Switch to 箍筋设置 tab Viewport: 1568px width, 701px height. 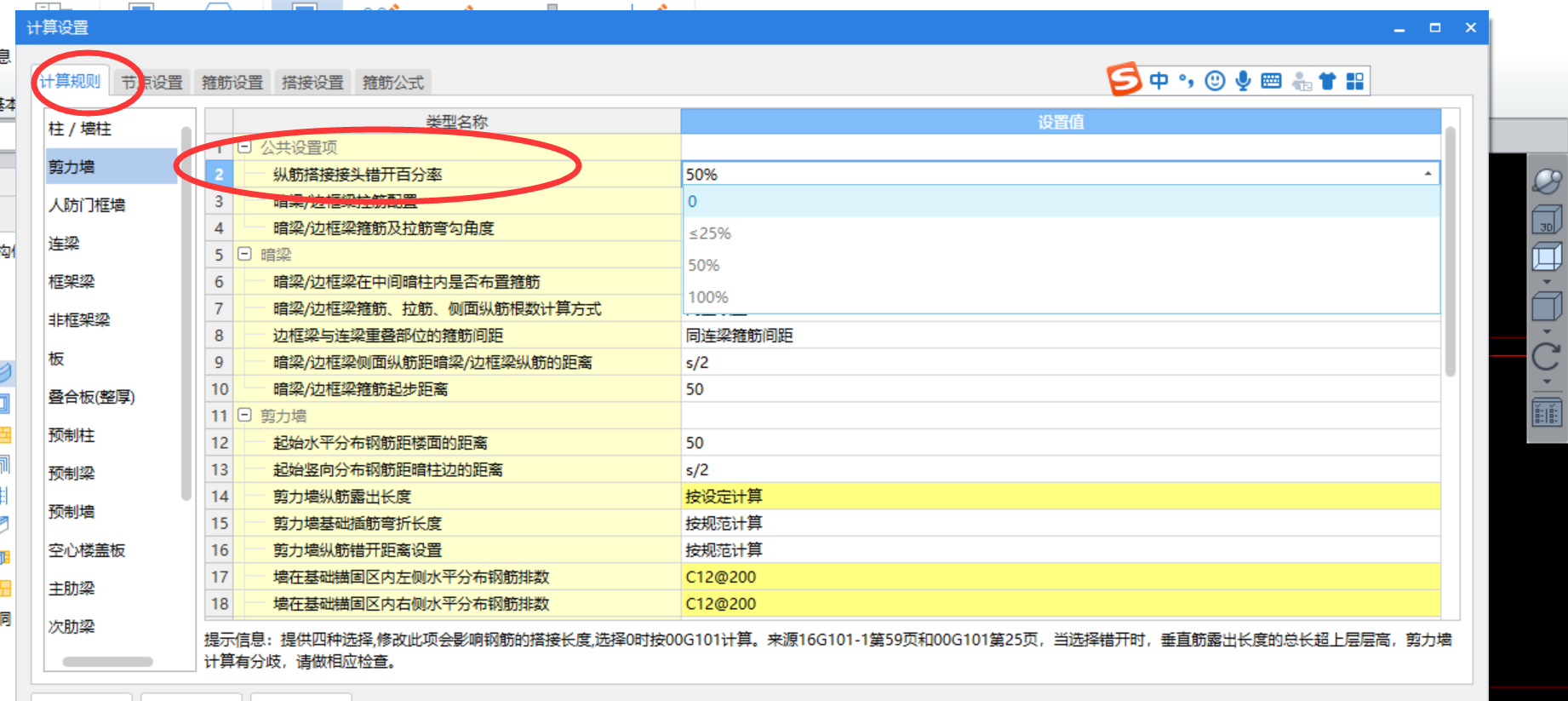(232, 83)
